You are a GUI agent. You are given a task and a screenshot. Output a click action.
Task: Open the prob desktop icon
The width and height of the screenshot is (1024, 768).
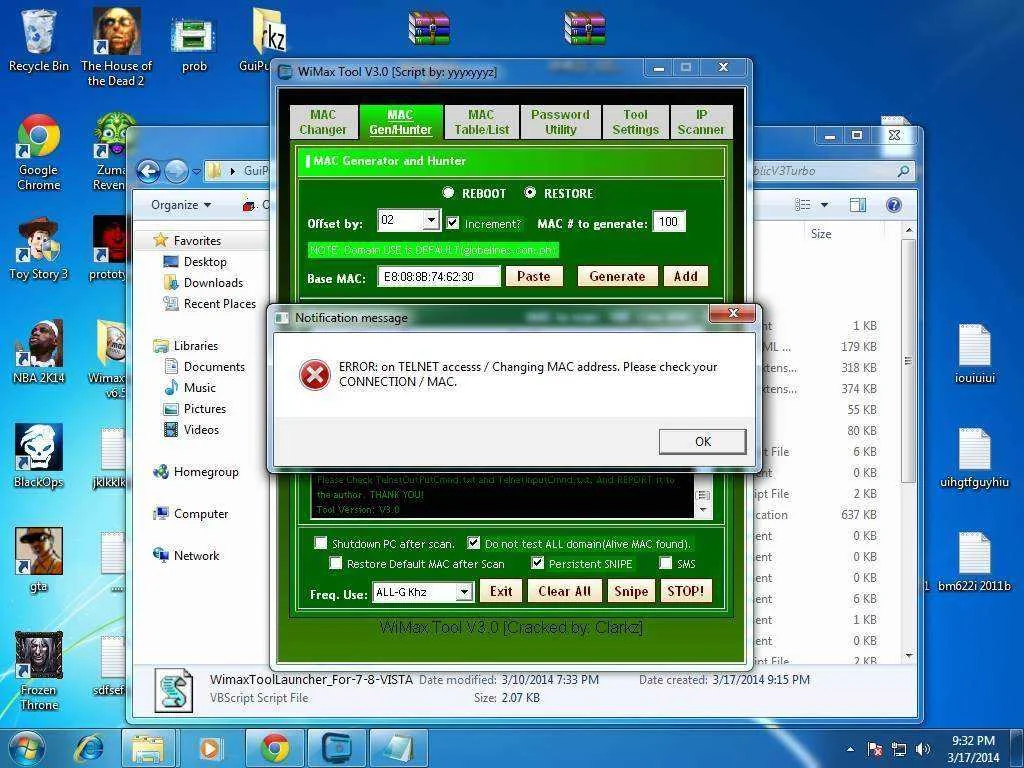tap(194, 44)
